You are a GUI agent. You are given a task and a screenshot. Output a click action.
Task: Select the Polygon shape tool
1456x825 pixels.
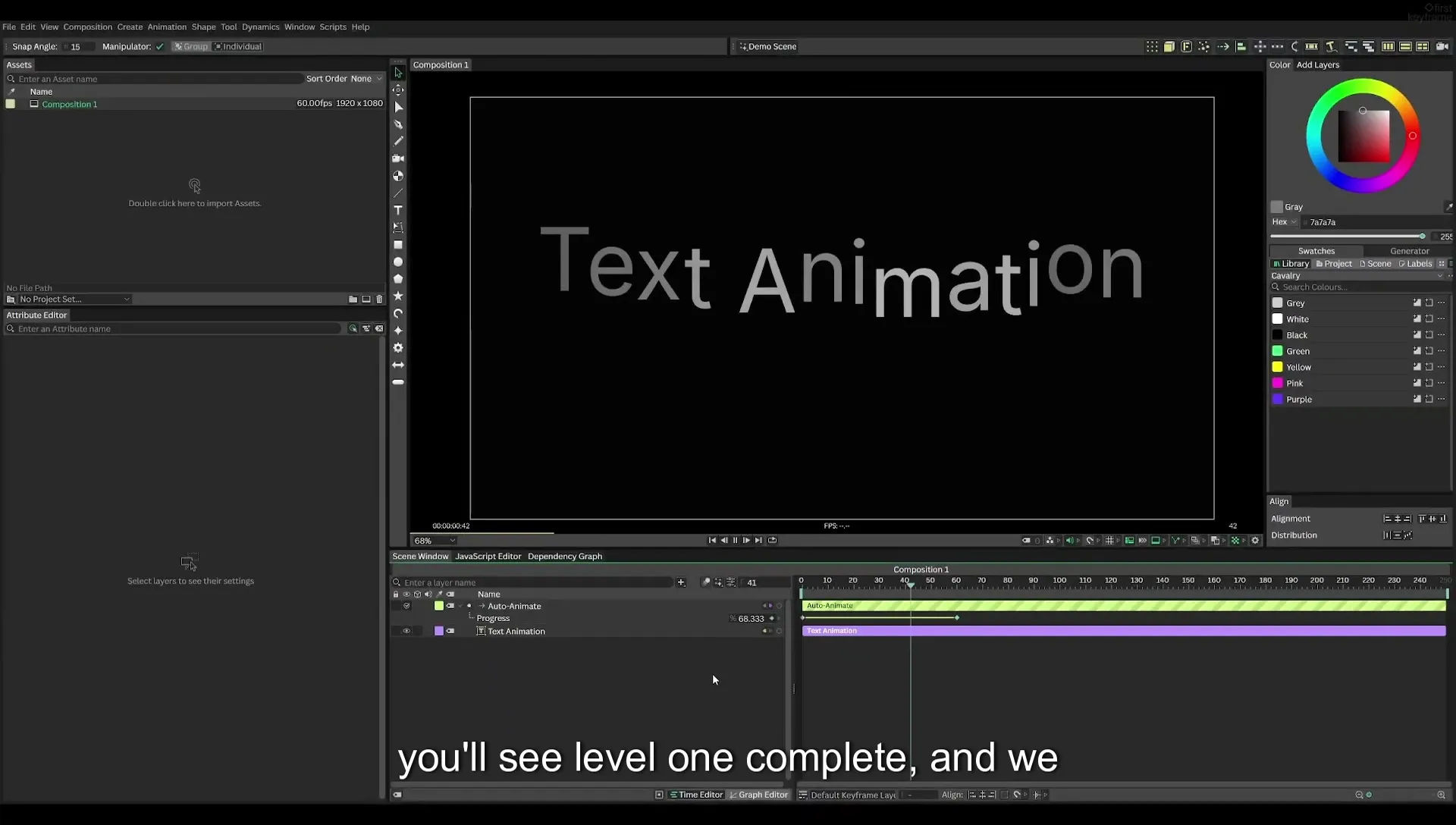click(x=398, y=279)
